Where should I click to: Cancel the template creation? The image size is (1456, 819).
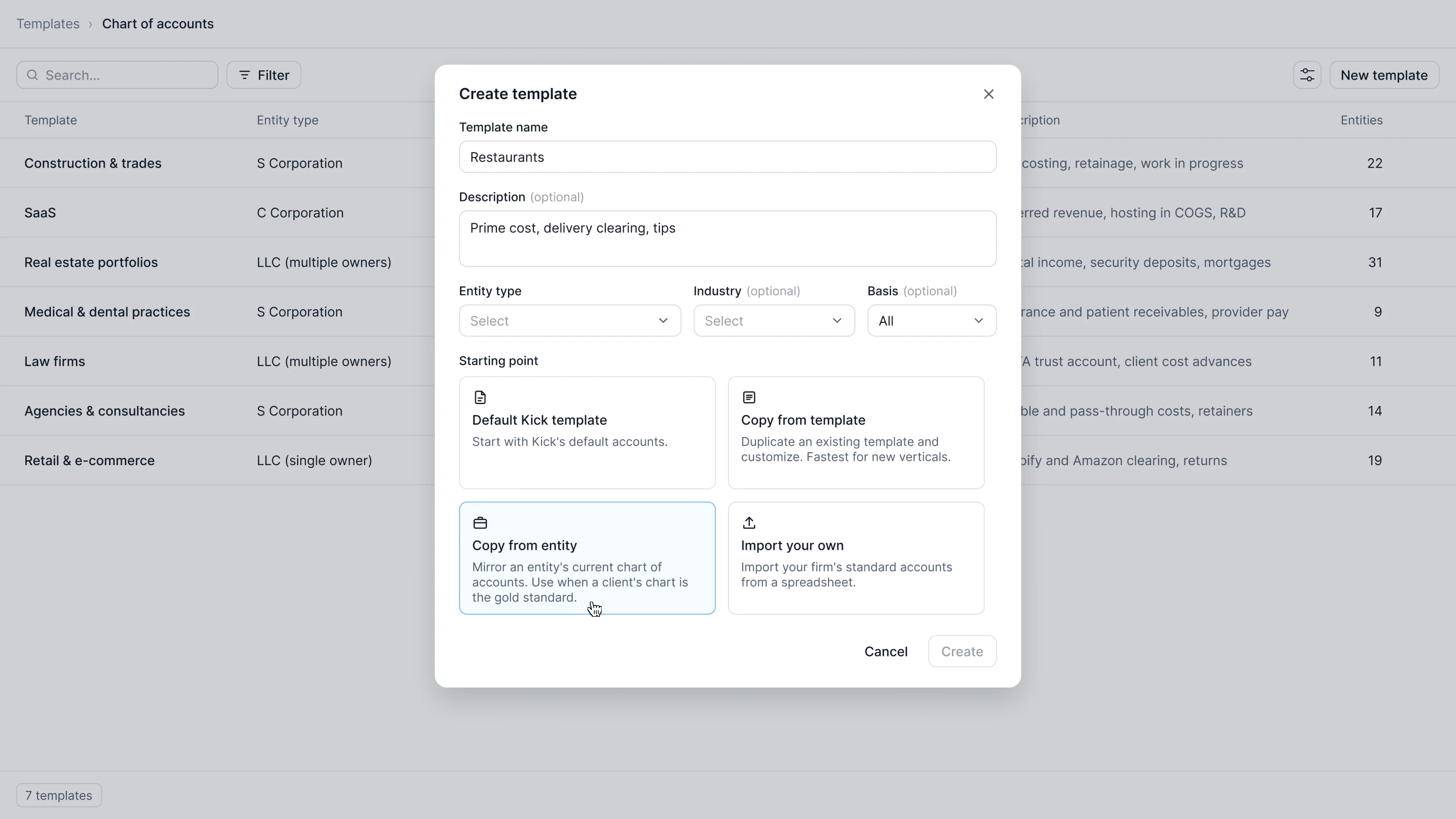click(886, 652)
